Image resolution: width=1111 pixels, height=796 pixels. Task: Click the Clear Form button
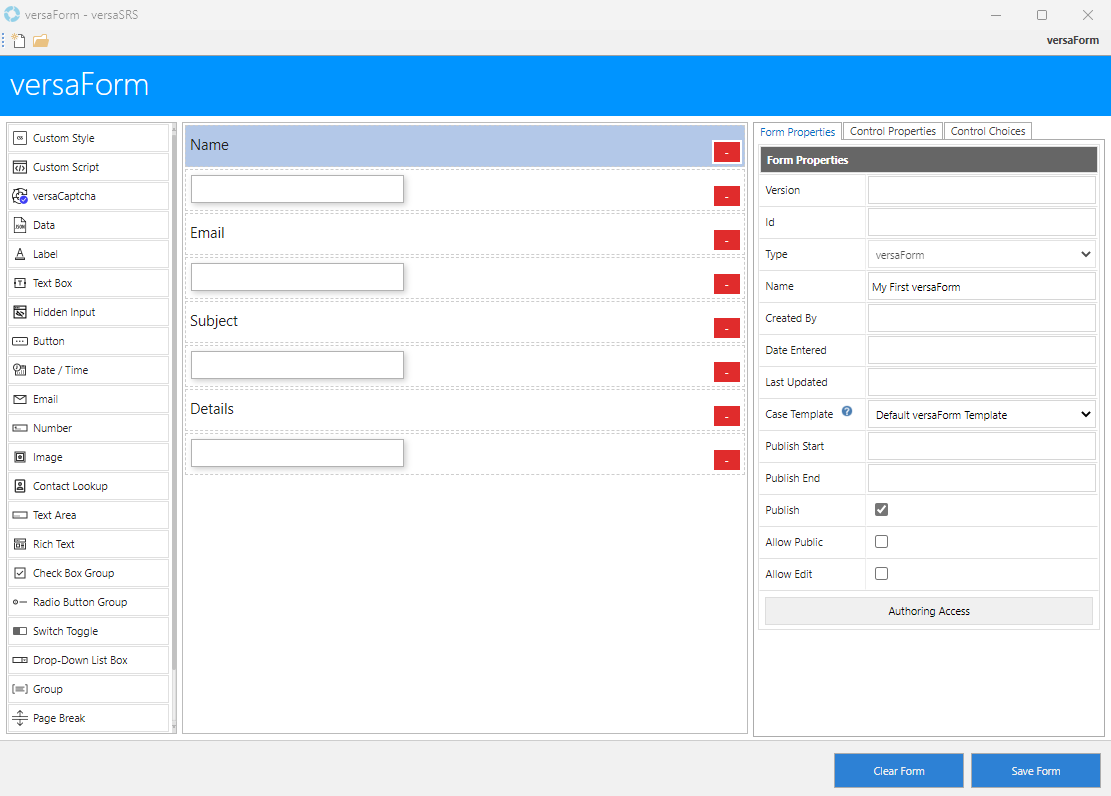tap(898, 770)
